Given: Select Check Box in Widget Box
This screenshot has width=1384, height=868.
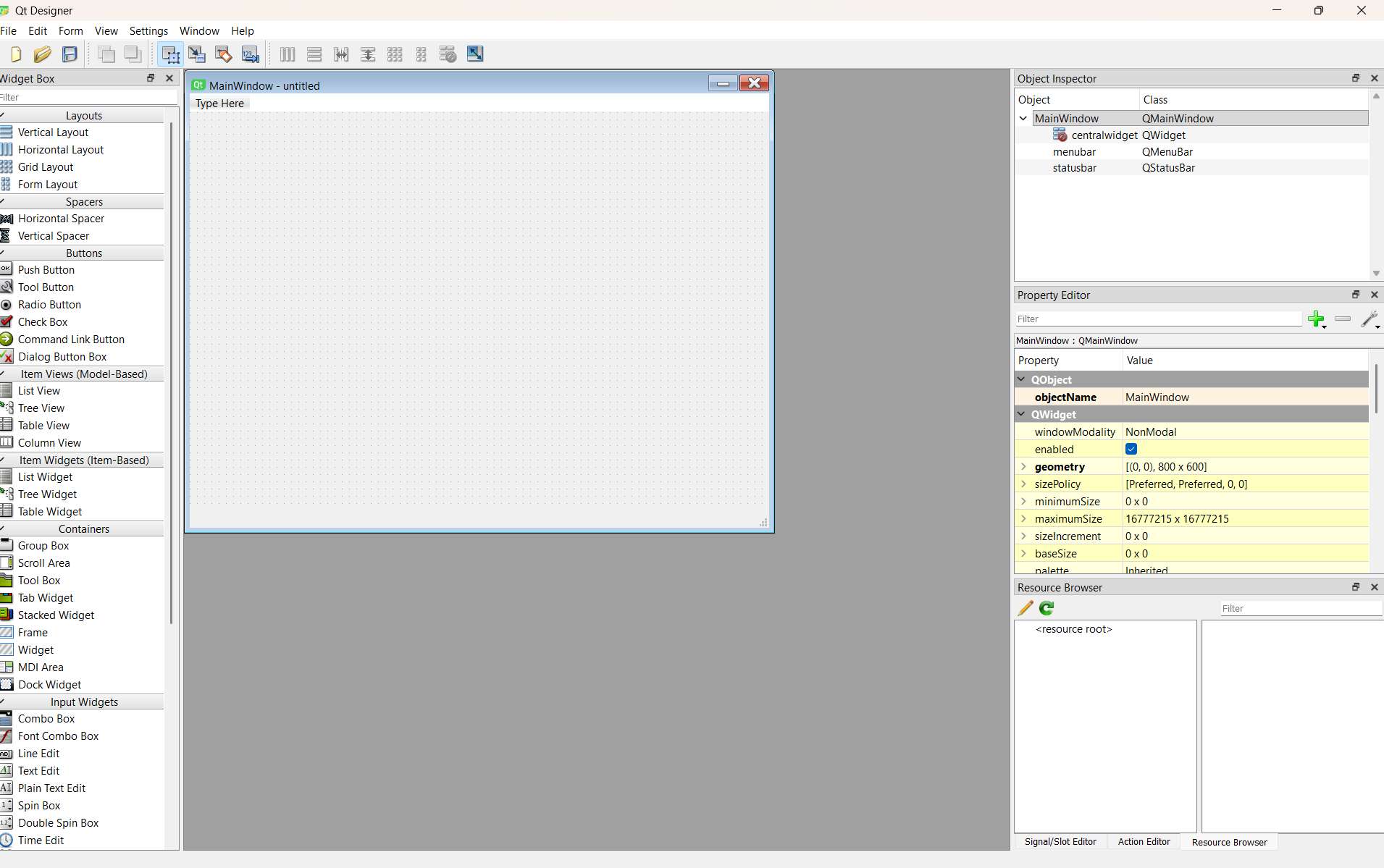Looking at the screenshot, I should pyautogui.click(x=43, y=322).
